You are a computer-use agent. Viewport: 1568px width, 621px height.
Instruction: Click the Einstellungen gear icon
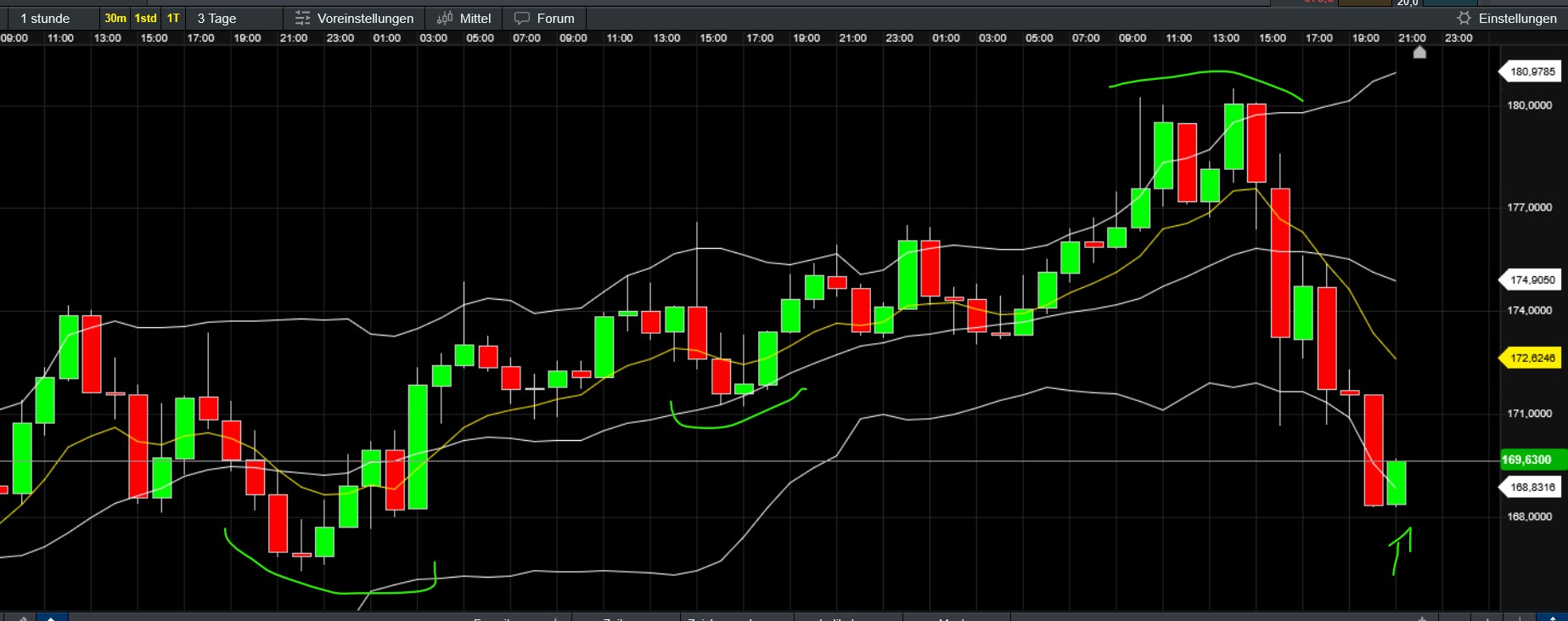1464,18
